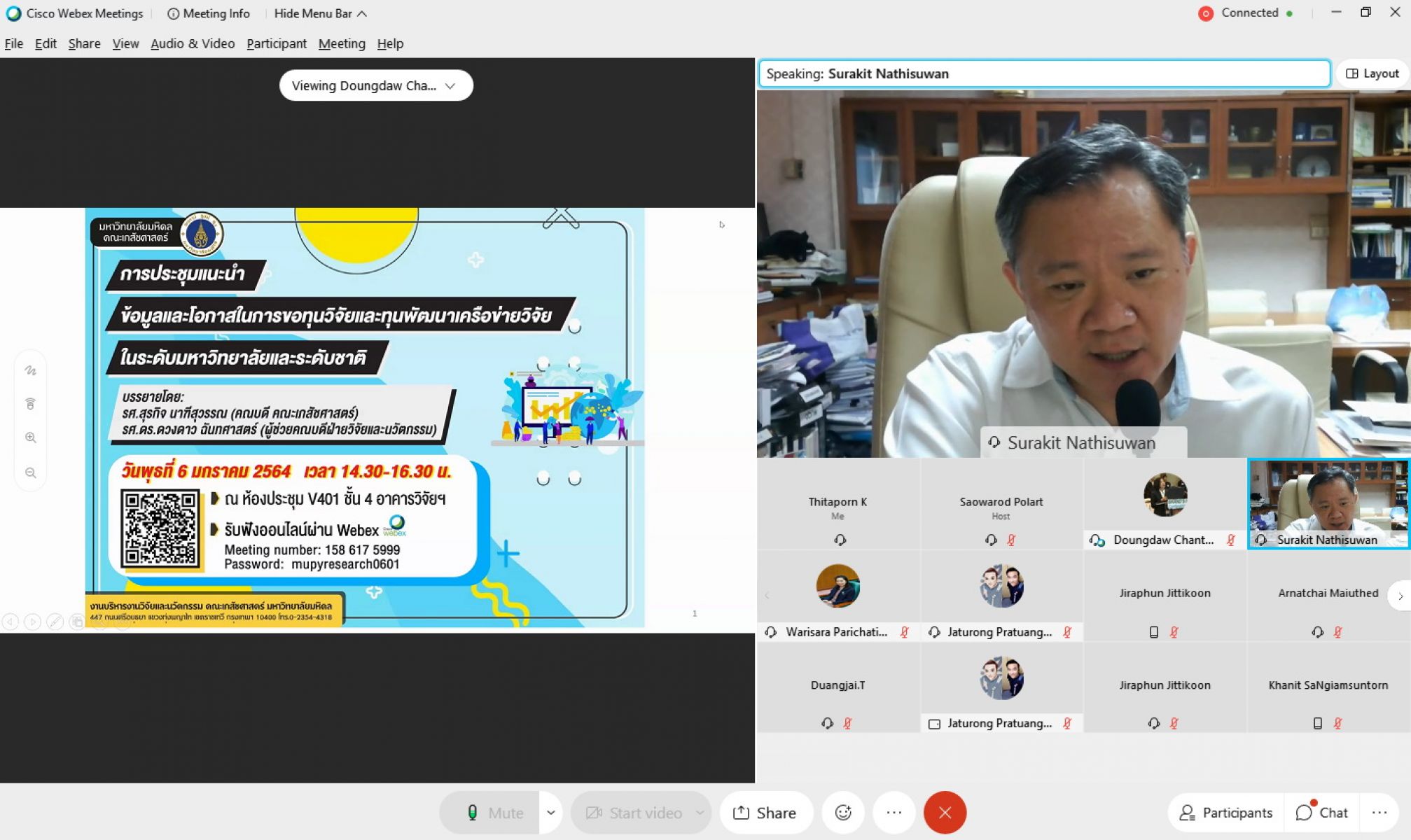
Task: Click Saowarod Polart's muted microphone icon
Action: click(1011, 540)
